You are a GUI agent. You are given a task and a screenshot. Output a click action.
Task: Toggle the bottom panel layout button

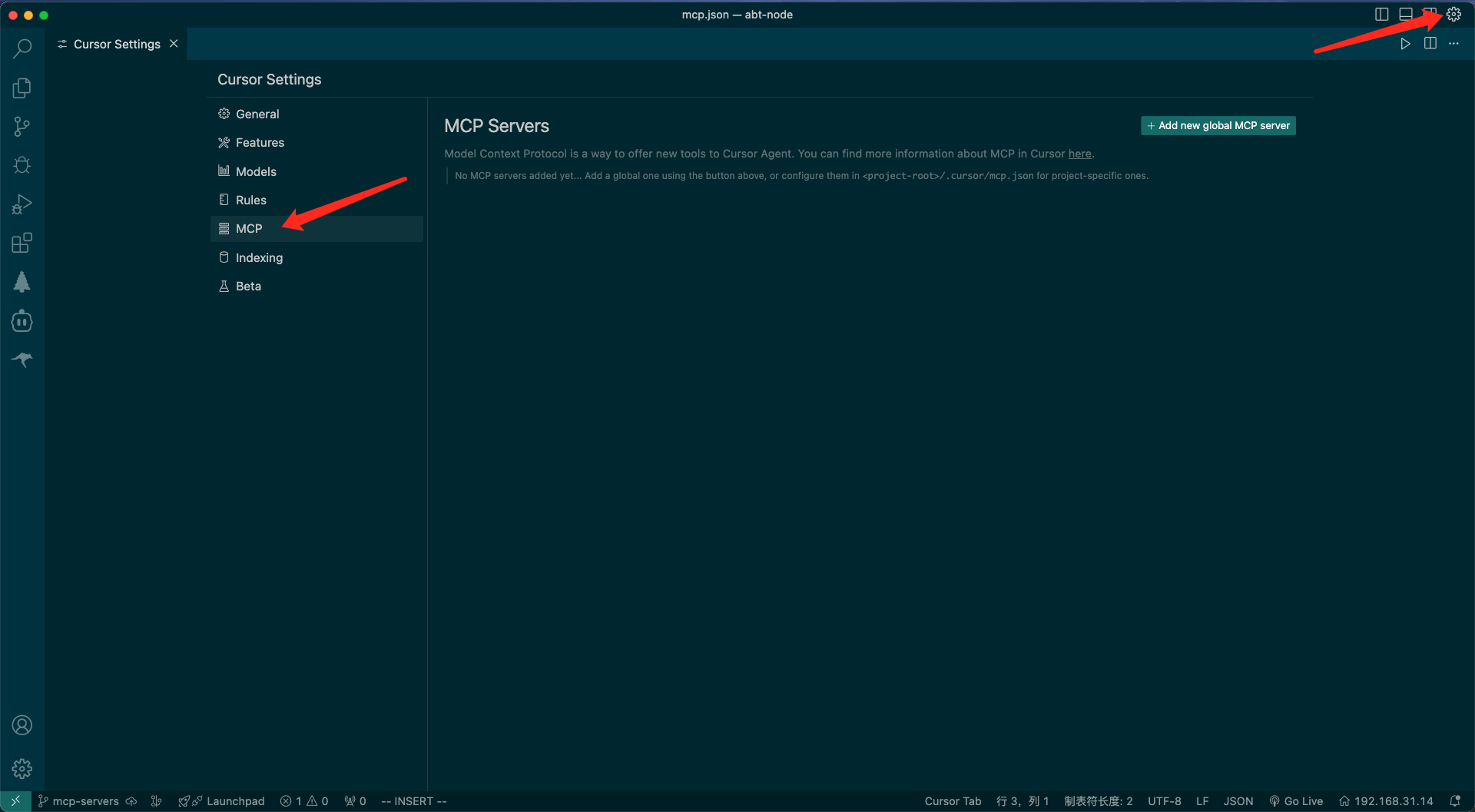pos(1406,15)
